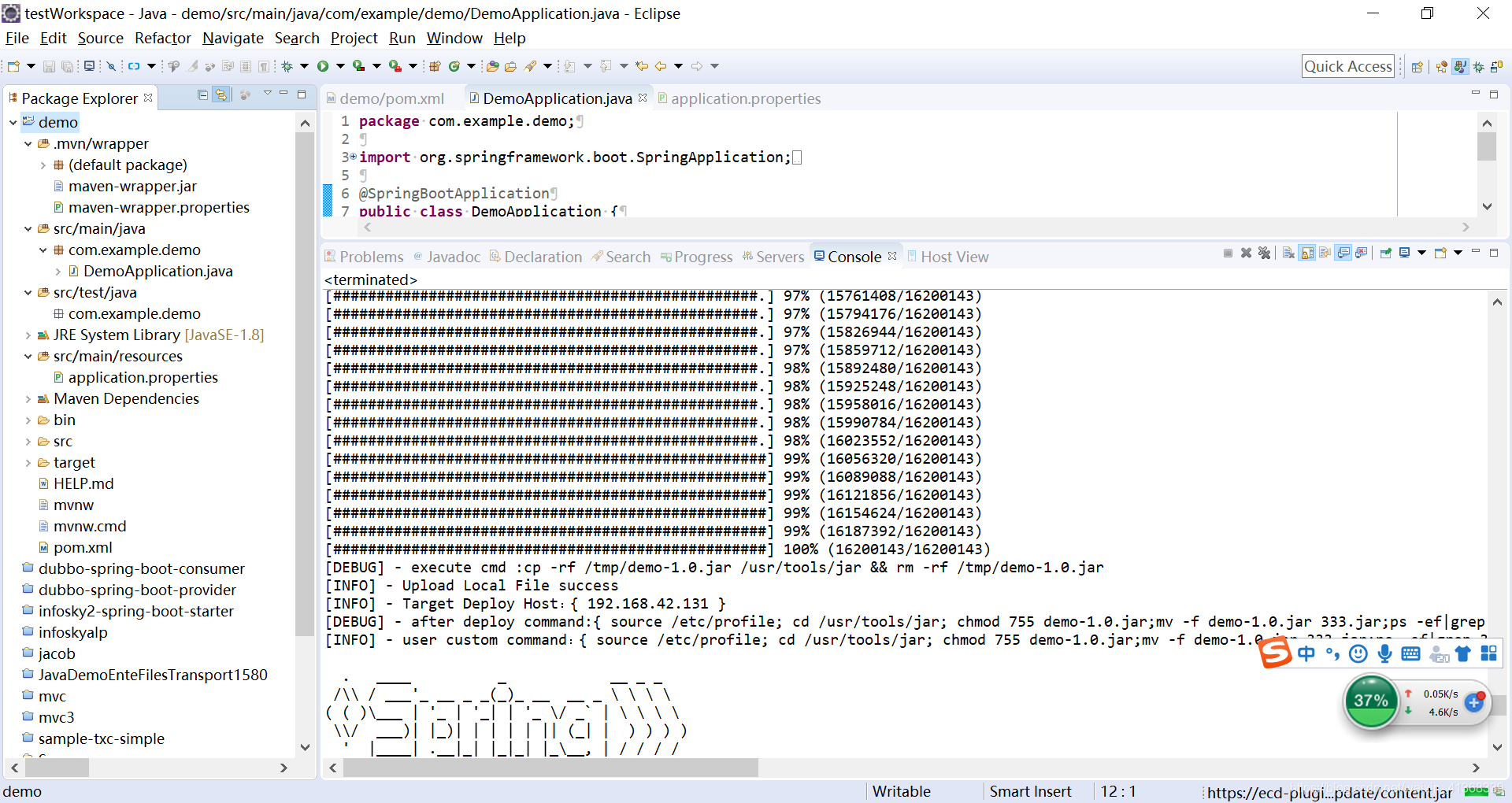Image resolution: width=1512 pixels, height=803 pixels.
Task: Open the Navigate menu
Action: click(233, 38)
